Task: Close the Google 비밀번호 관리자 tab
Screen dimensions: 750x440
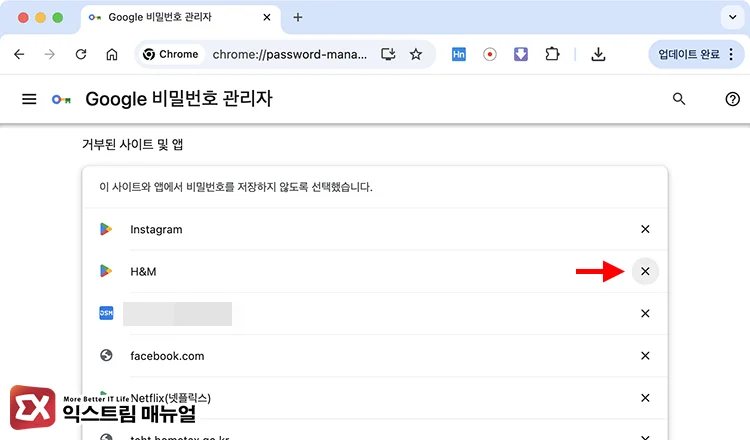Action: click(x=267, y=17)
